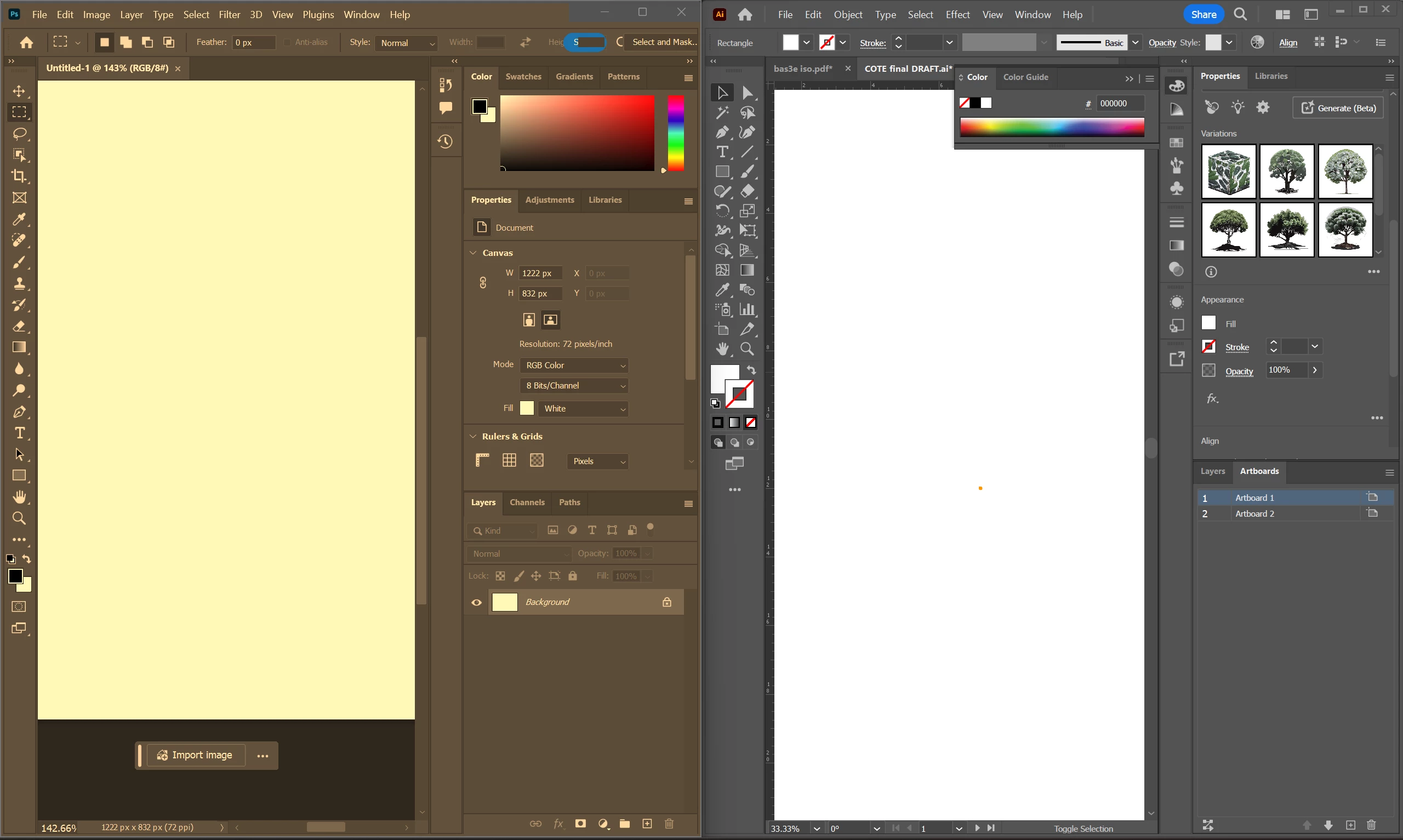Select the Photoshop Eyedropper tool

(19, 220)
